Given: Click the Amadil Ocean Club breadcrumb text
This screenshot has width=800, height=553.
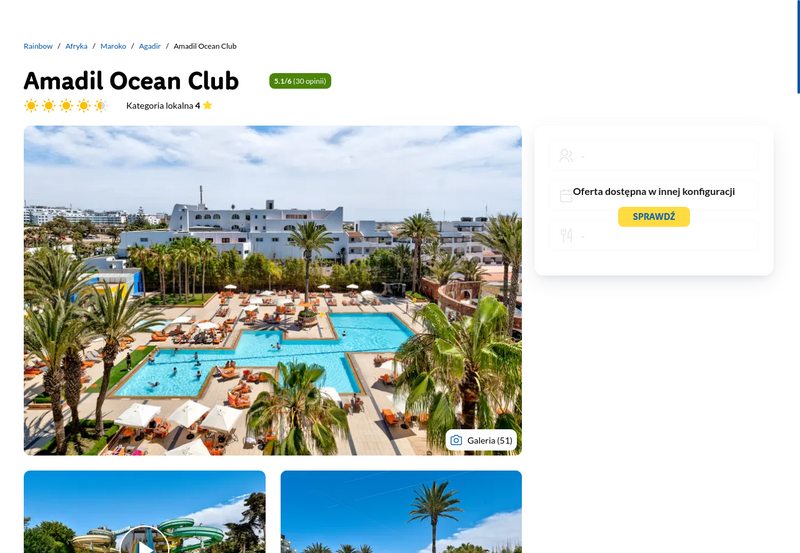Looking at the screenshot, I should pos(205,46).
